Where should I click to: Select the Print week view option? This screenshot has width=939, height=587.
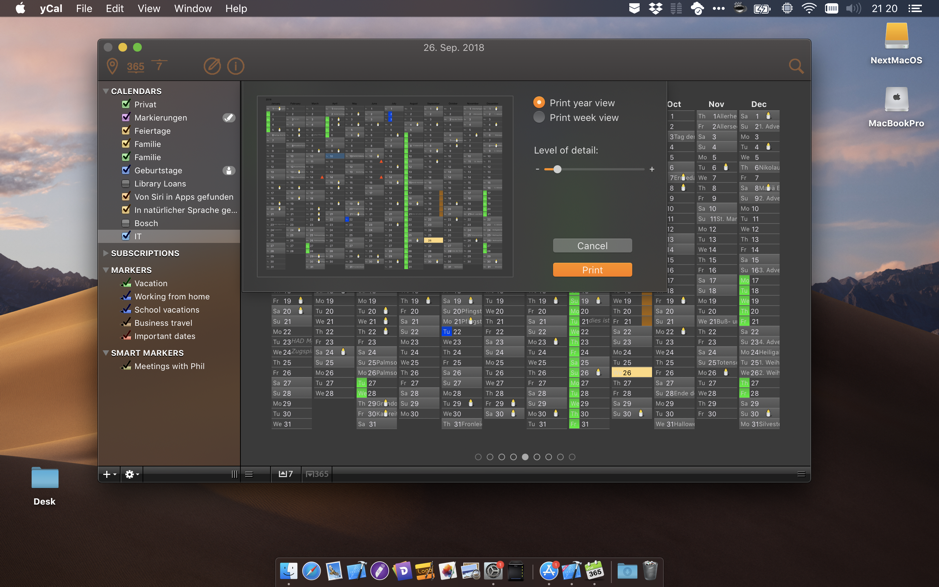pyautogui.click(x=538, y=116)
